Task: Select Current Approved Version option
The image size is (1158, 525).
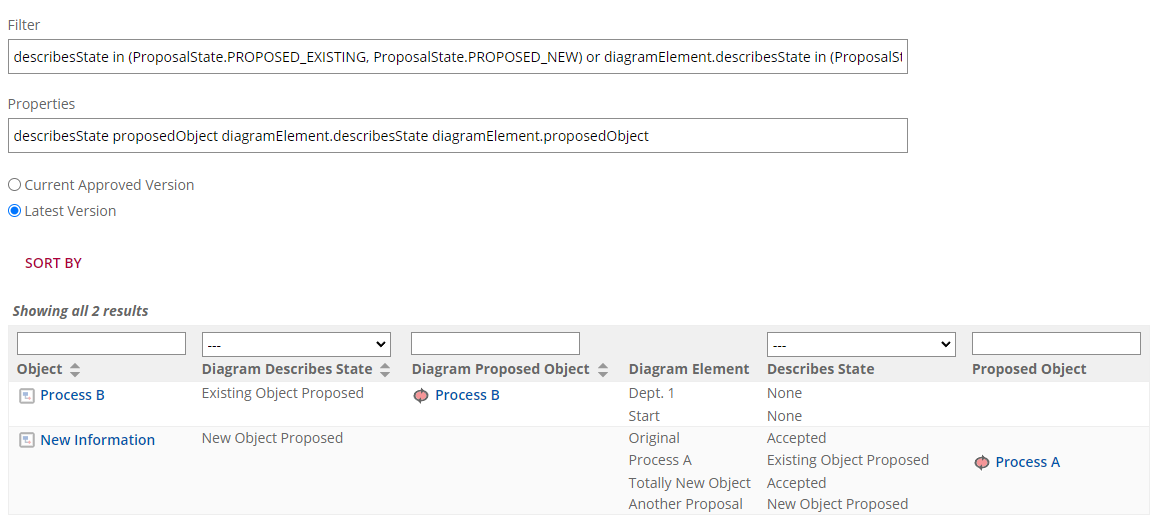Action: (15, 185)
